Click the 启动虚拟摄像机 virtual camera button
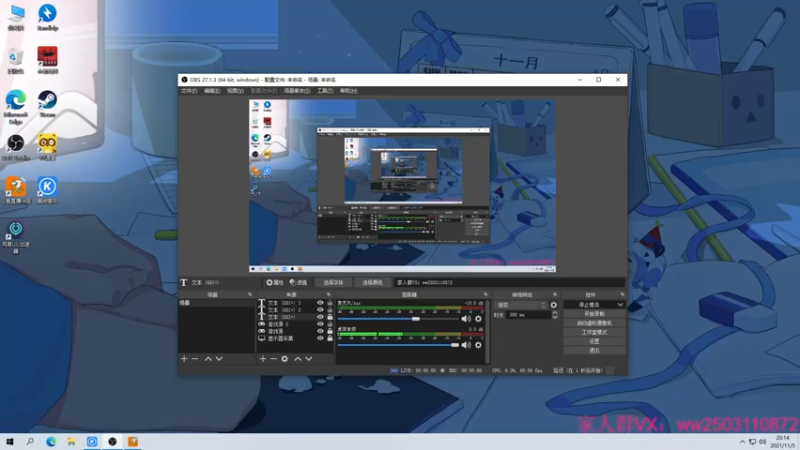 click(x=594, y=323)
